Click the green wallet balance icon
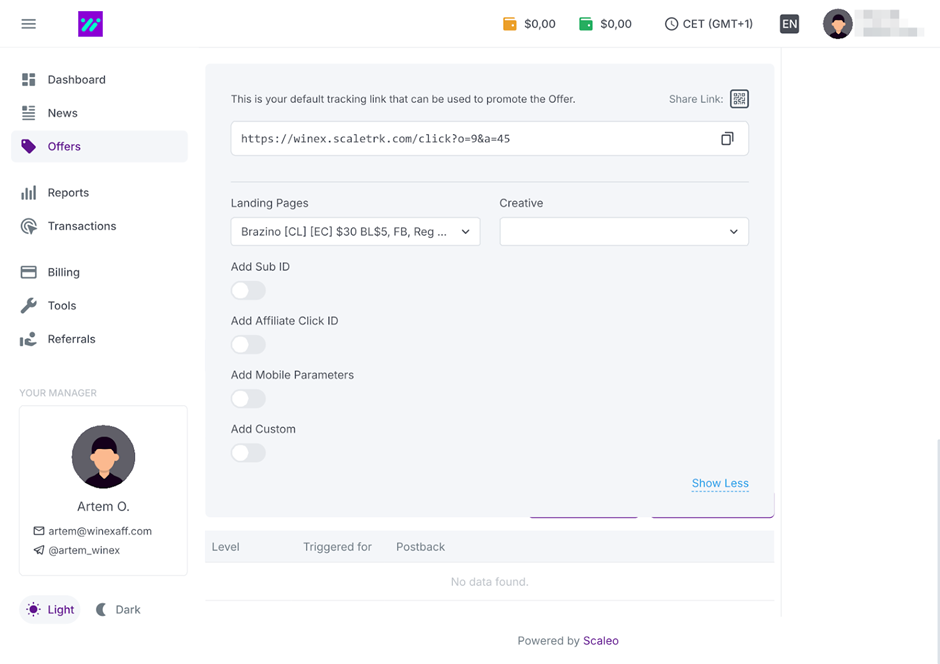The width and height of the screenshot is (940, 664). pos(586,24)
